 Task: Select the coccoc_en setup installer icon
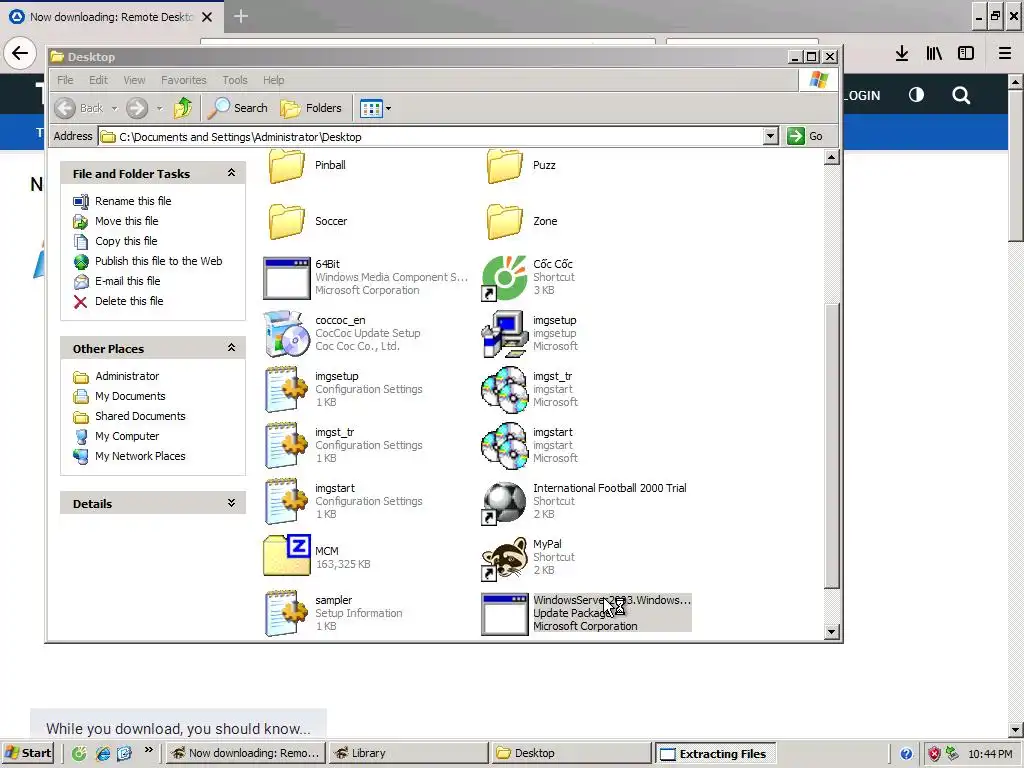[x=287, y=334]
